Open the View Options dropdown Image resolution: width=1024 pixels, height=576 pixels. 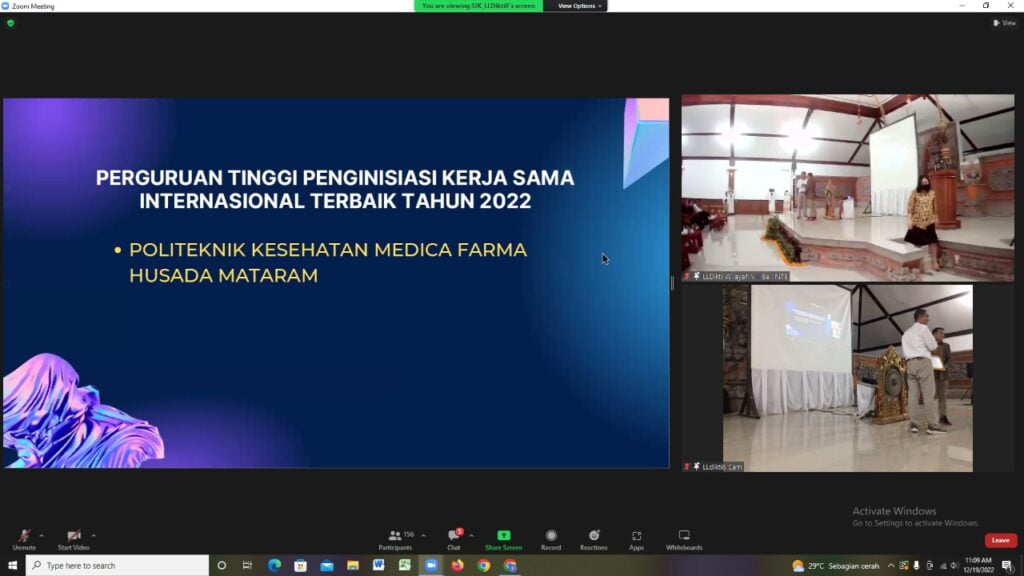[579, 6]
